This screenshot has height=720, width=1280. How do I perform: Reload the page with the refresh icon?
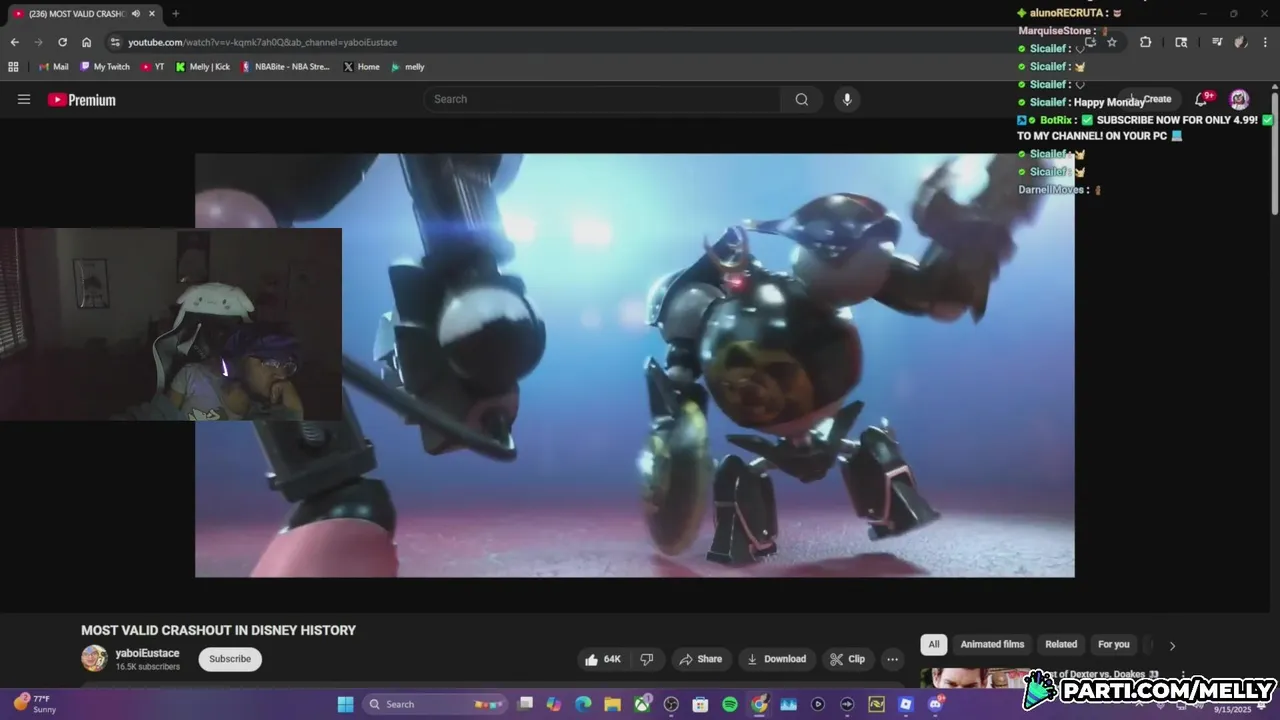[x=62, y=42]
